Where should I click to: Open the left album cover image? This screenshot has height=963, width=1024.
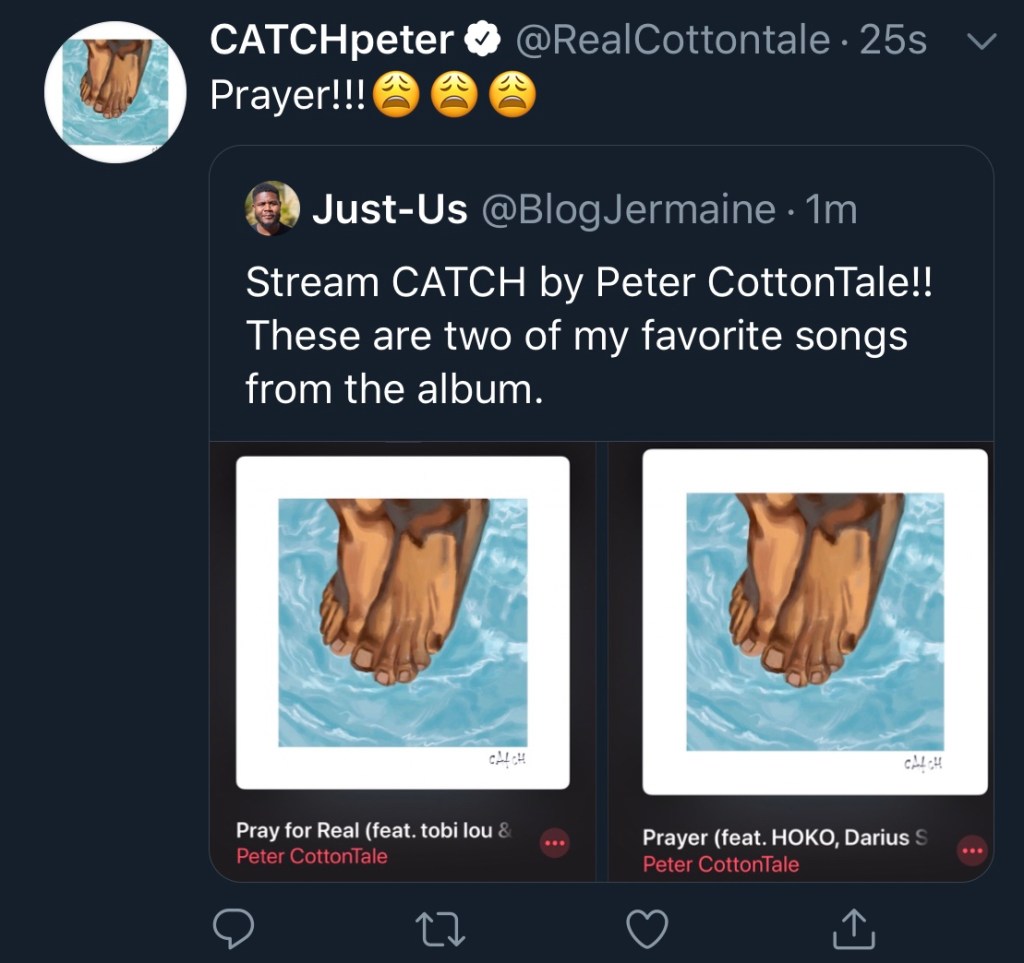[x=402, y=622]
